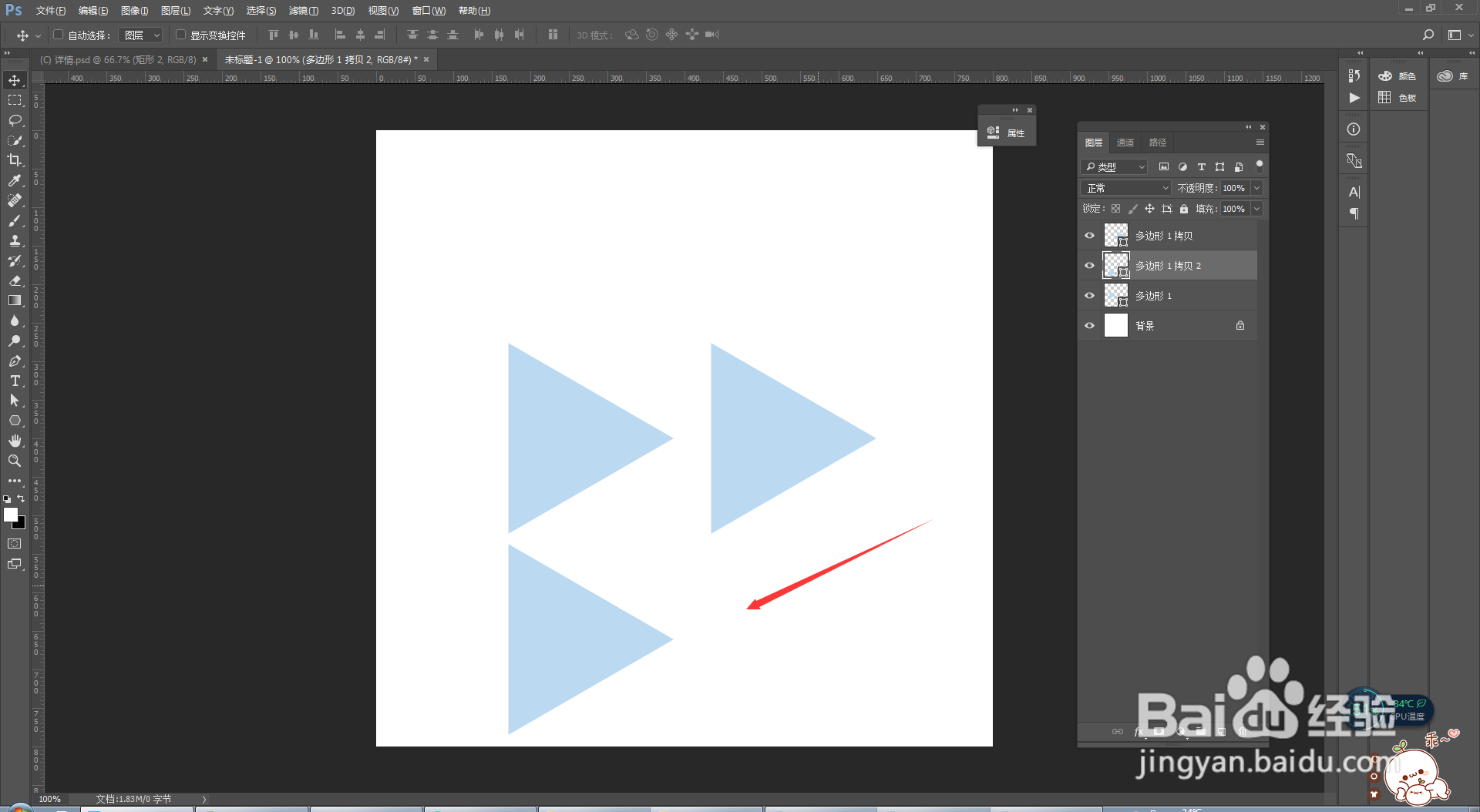The height and width of the screenshot is (812, 1480).
Task: Select the Eyedropper tool
Action: click(15, 180)
